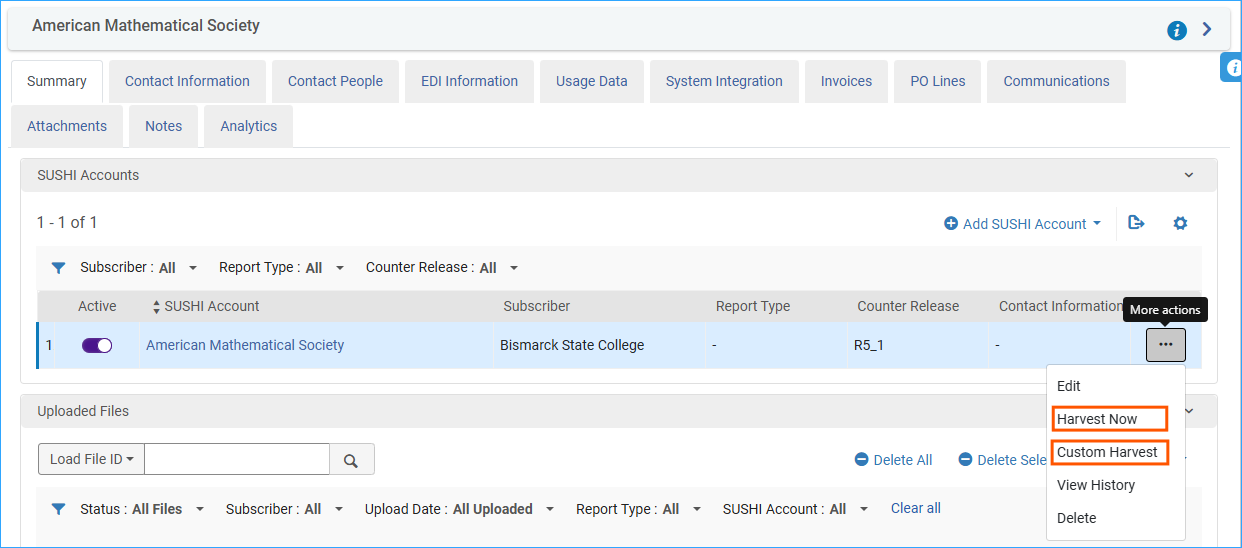The height and width of the screenshot is (548, 1242).
Task: Open the SUSHI Account filter dropdown
Action: (796, 509)
